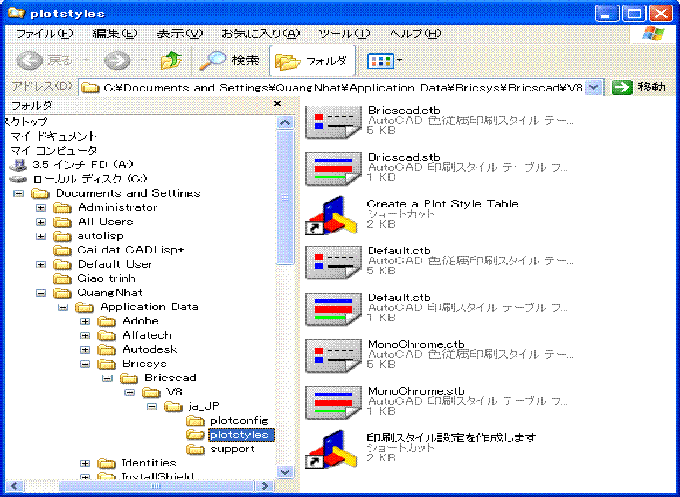Open the 編集 menu
This screenshot has width=680, height=497.
(114, 34)
